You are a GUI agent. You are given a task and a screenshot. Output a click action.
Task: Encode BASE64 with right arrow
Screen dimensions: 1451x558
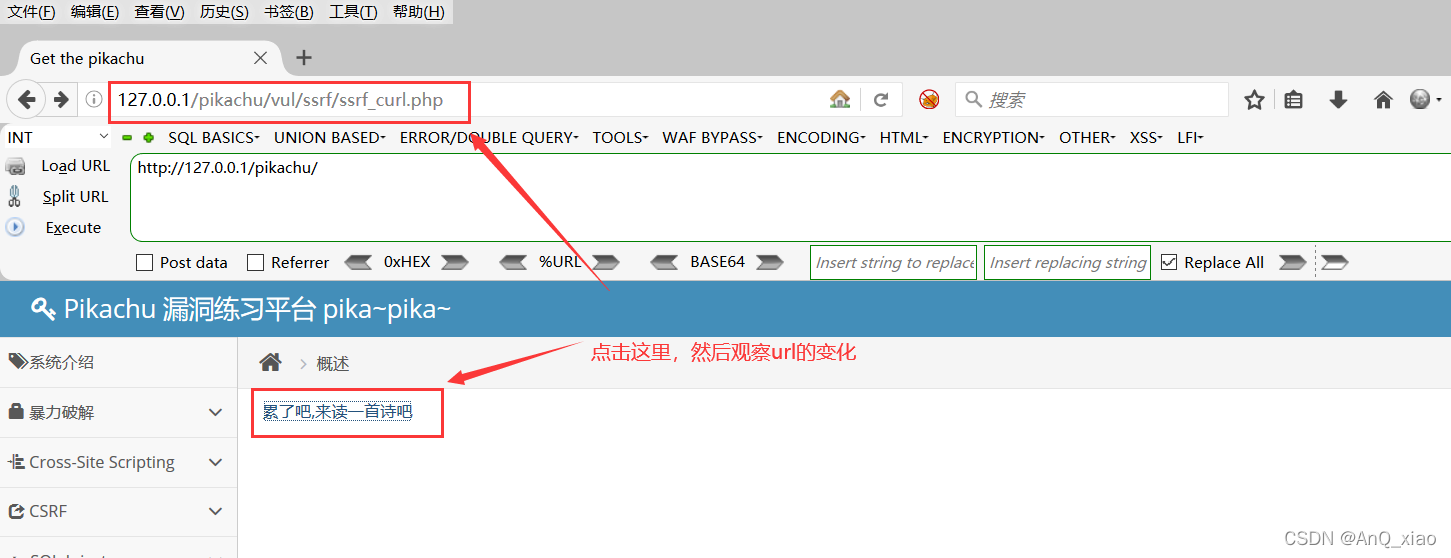tap(769, 262)
